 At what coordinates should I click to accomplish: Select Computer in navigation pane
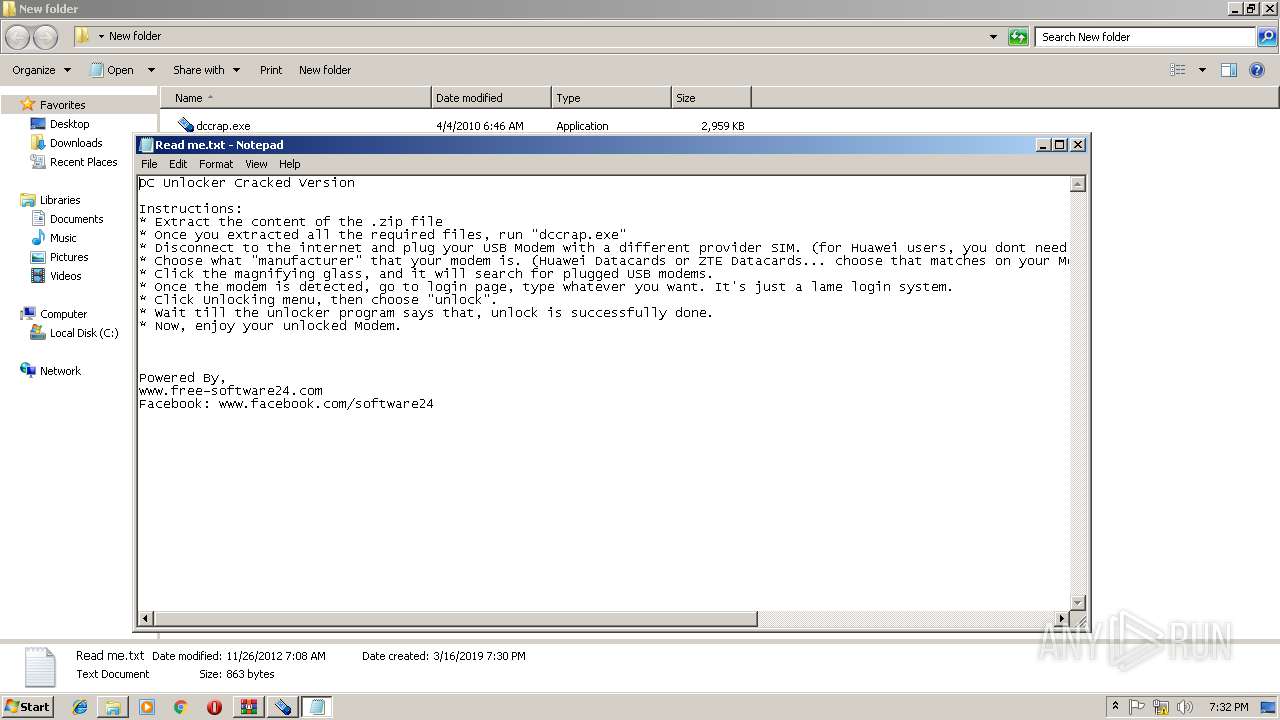(x=63, y=314)
